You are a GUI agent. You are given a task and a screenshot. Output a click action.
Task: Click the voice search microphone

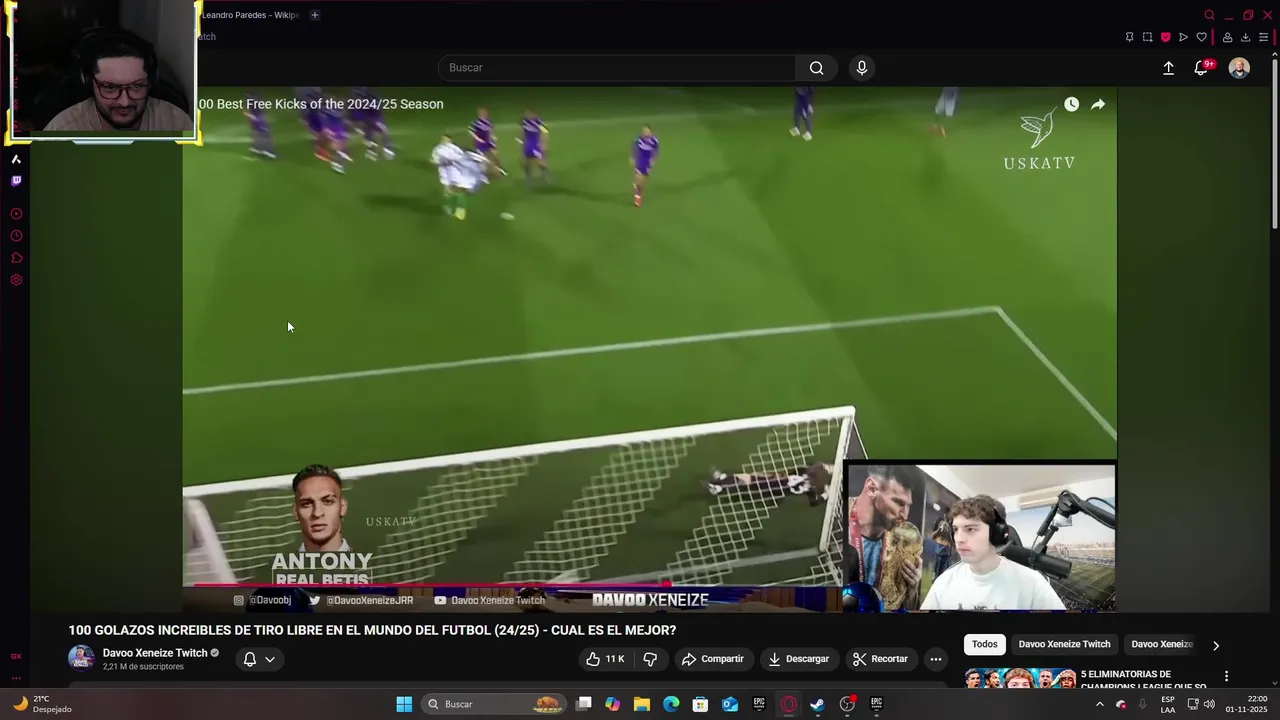pyautogui.click(x=862, y=68)
